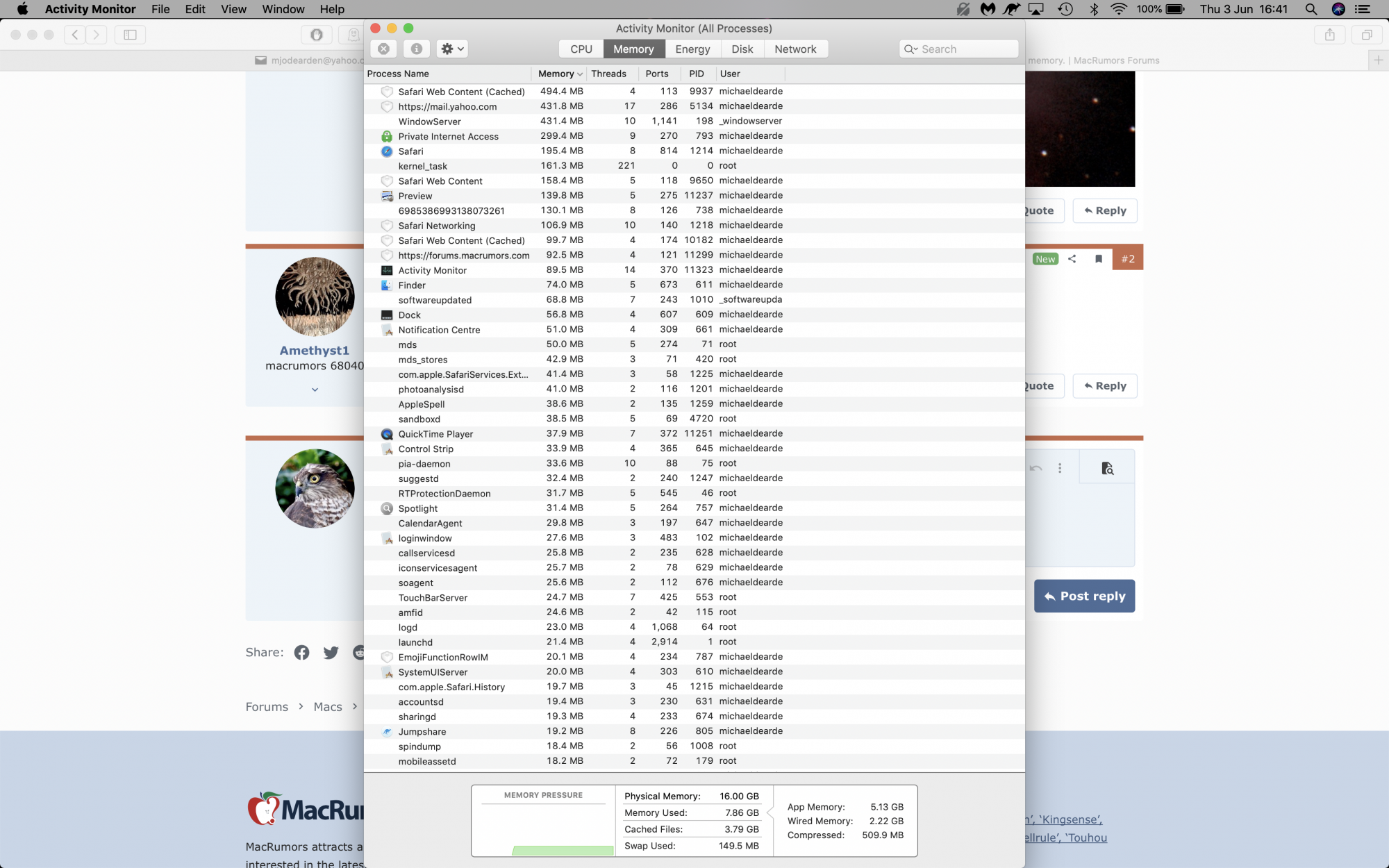Open the gear actions dropdown in Activity Monitor
Viewport: 1389px width, 868px height.
point(452,49)
